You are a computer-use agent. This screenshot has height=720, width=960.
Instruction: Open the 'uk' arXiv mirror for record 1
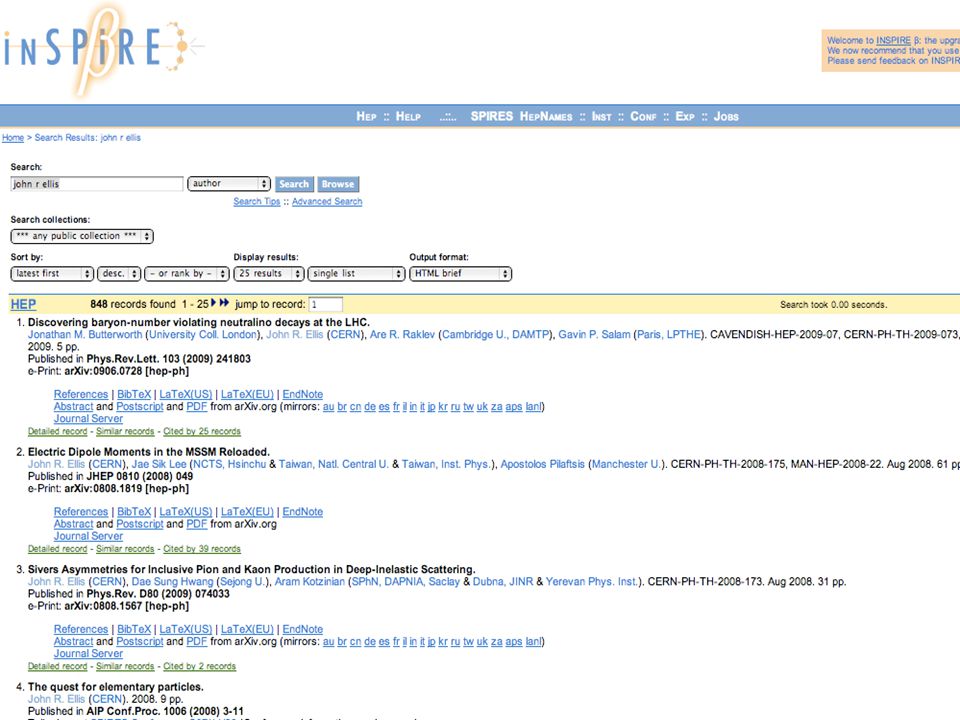click(482, 407)
